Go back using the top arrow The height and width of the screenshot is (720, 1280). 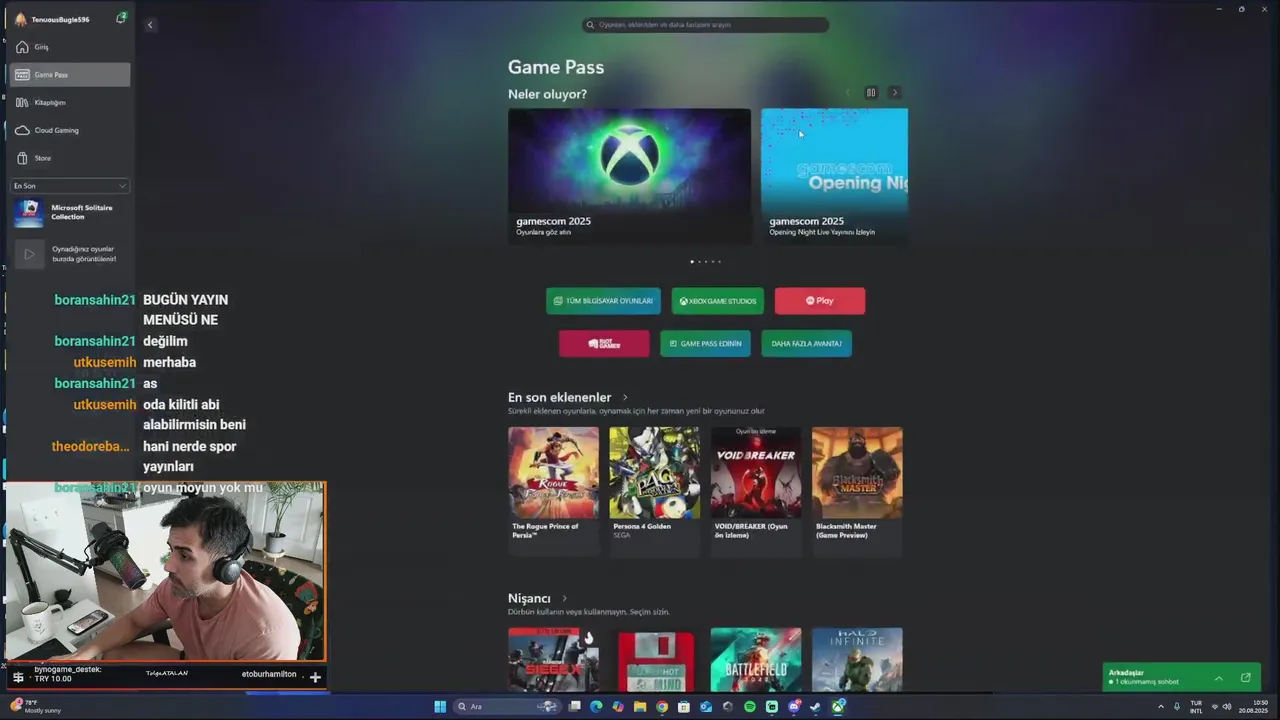click(150, 25)
